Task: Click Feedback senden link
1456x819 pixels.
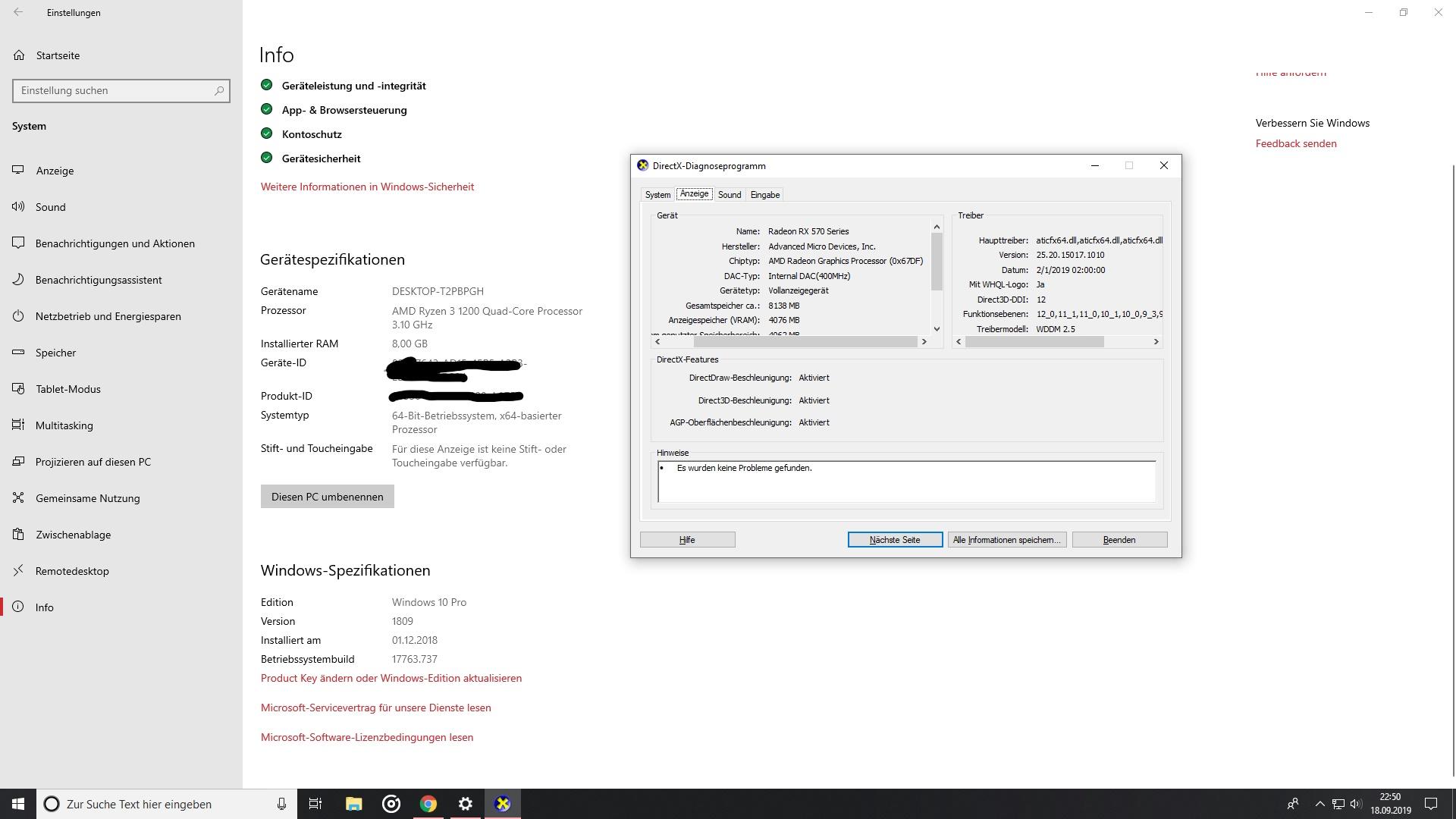Action: click(x=1296, y=143)
